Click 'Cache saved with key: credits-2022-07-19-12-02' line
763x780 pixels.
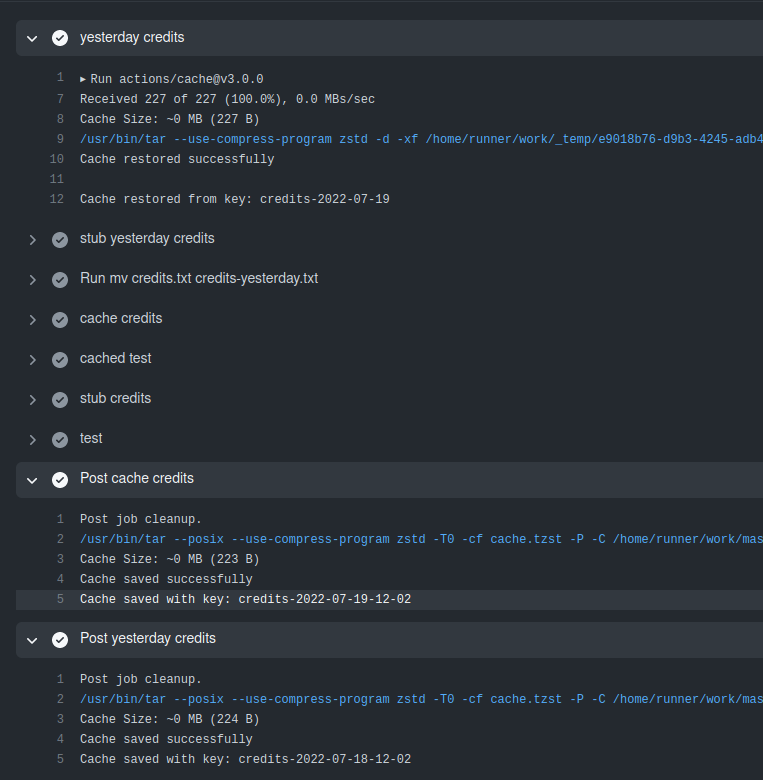click(x=246, y=599)
